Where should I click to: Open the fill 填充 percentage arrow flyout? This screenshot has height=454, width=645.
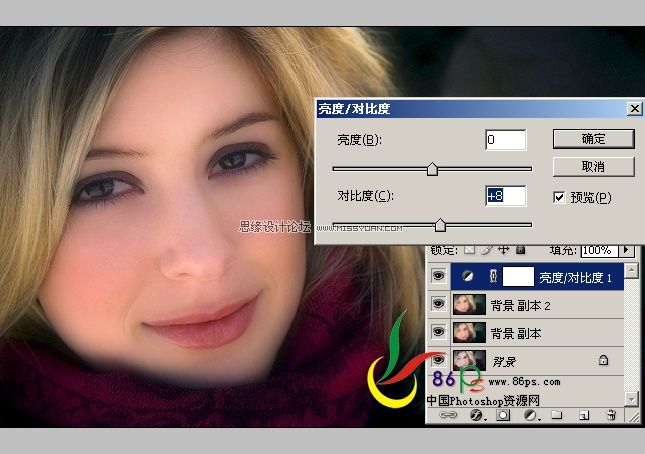(627, 250)
